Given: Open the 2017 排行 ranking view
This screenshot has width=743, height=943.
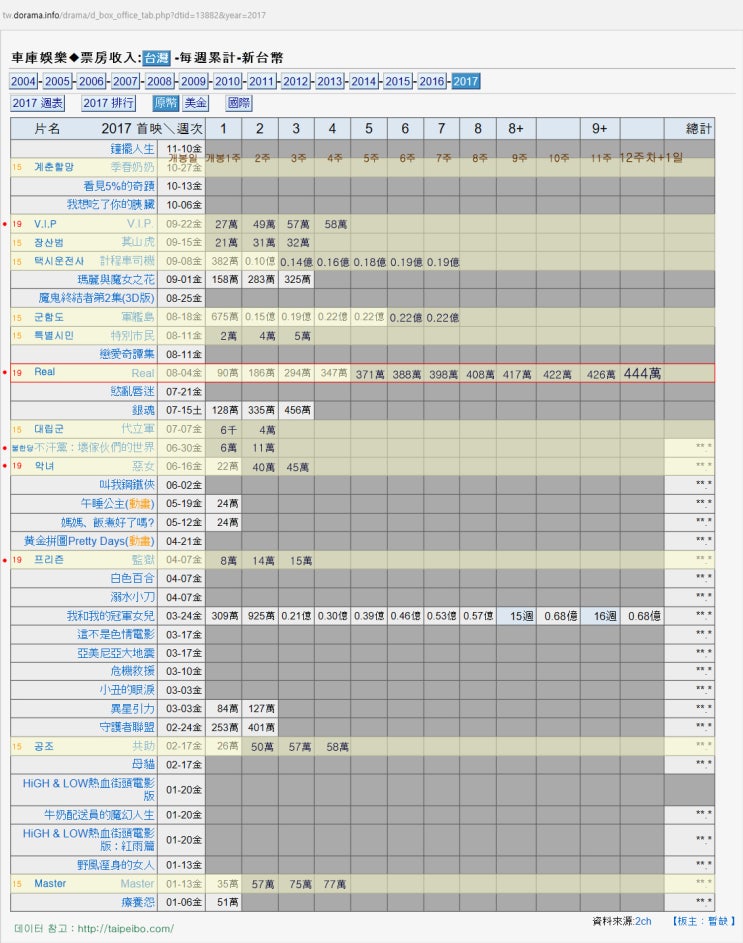Looking at the screenshot, I should pos(108,103).
